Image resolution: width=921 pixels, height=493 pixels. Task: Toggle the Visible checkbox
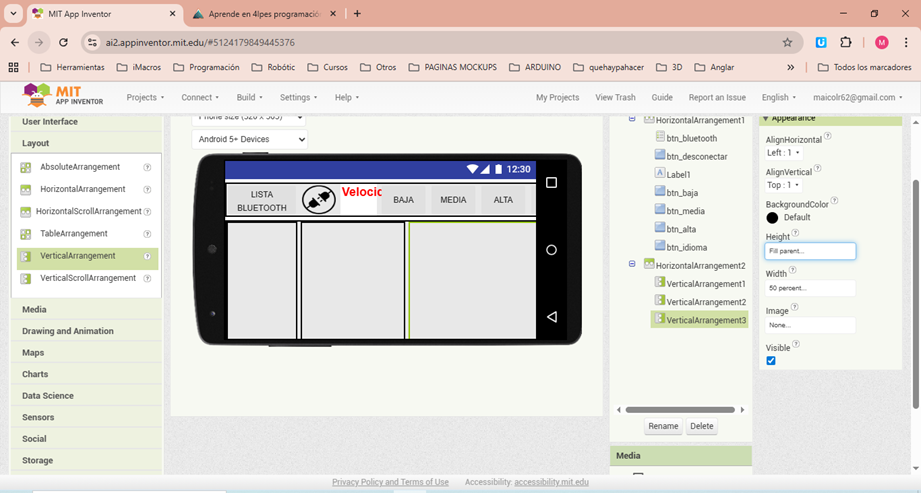click(x=771, y=361)
